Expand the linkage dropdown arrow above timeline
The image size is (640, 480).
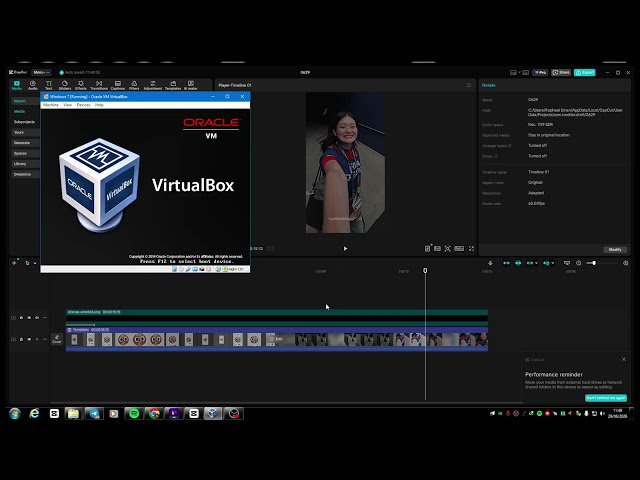click(x=536, y=263)
